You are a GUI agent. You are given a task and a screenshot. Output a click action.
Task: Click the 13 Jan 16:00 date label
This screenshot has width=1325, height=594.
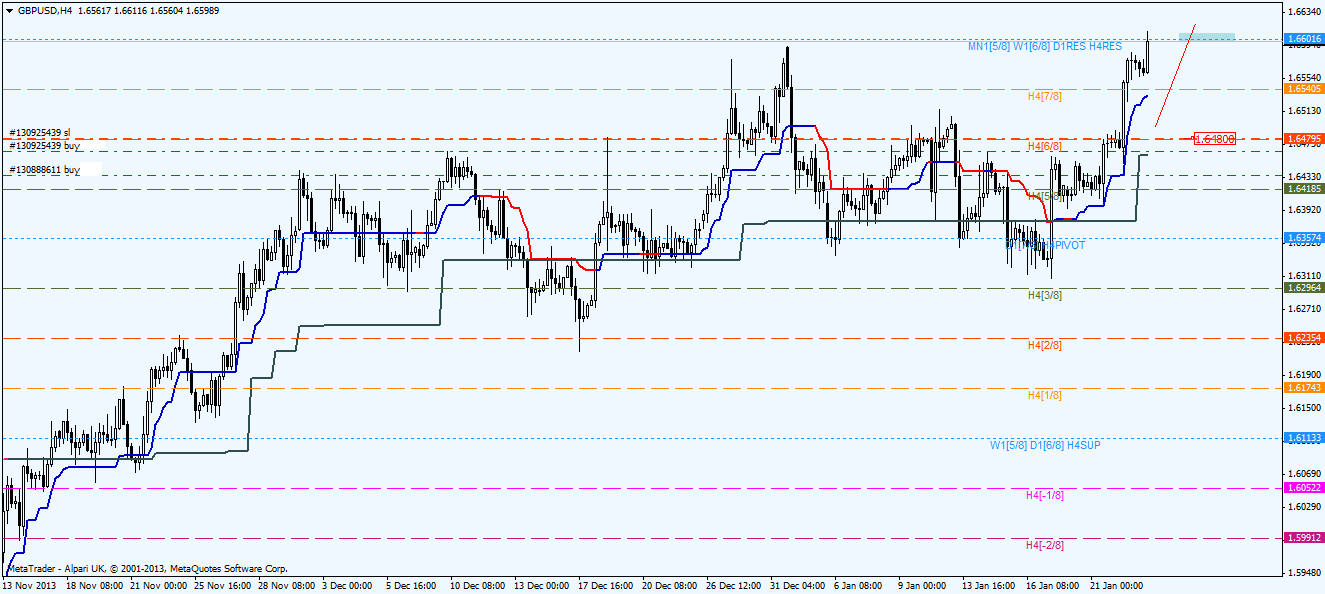990,585
